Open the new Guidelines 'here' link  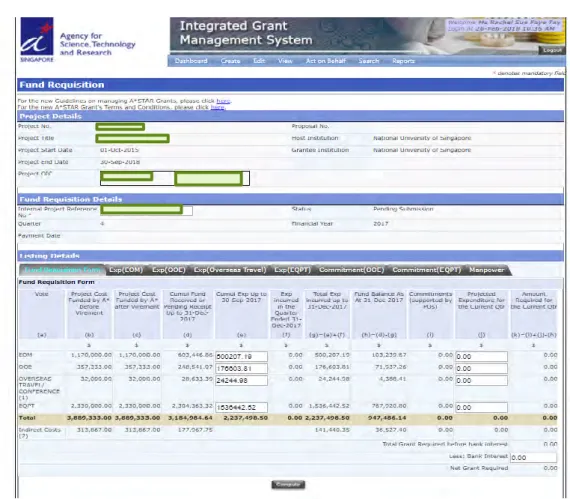click(223, 101)
